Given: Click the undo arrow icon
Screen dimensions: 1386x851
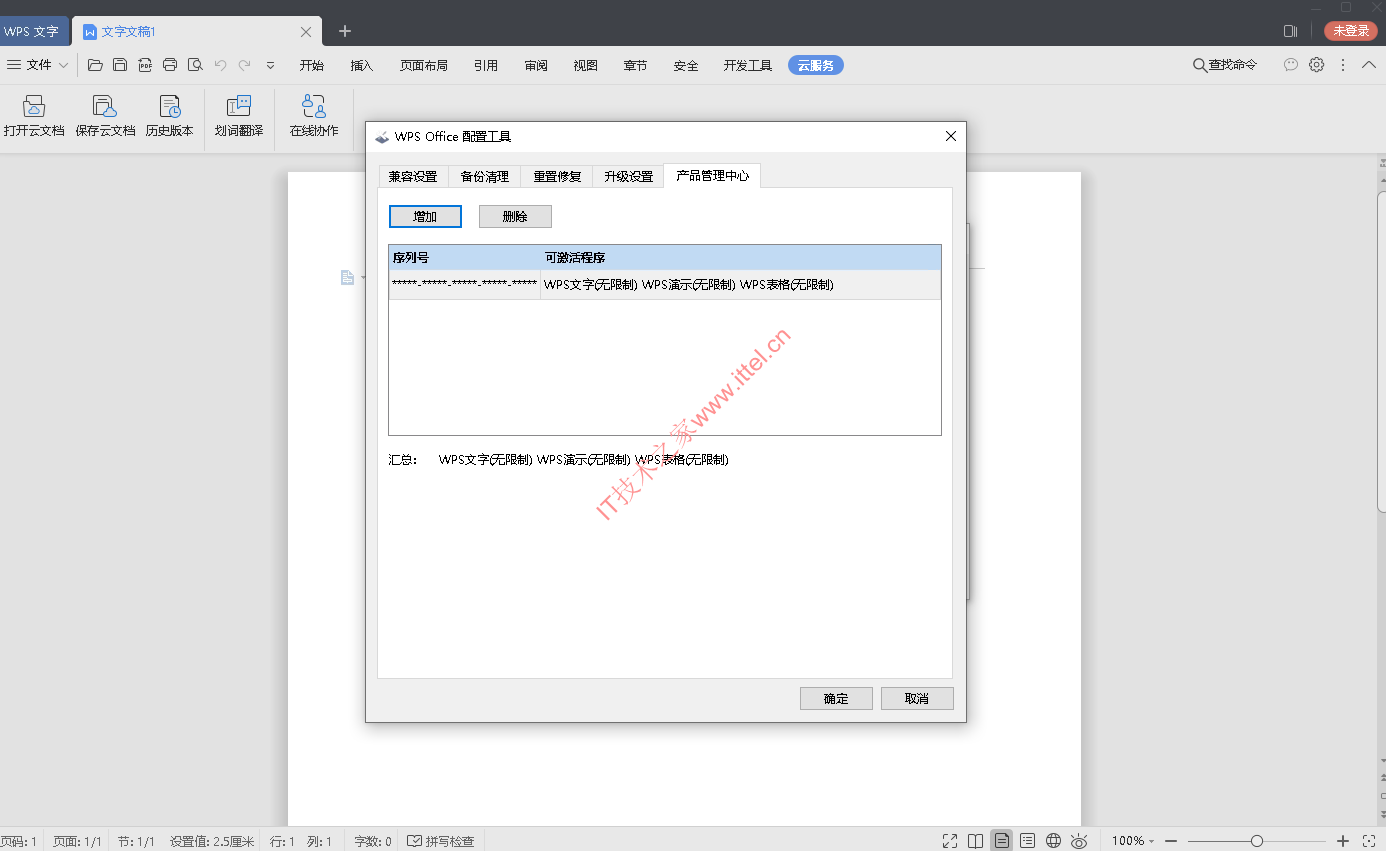Looking at the screenshot, I should pos(220,65).
